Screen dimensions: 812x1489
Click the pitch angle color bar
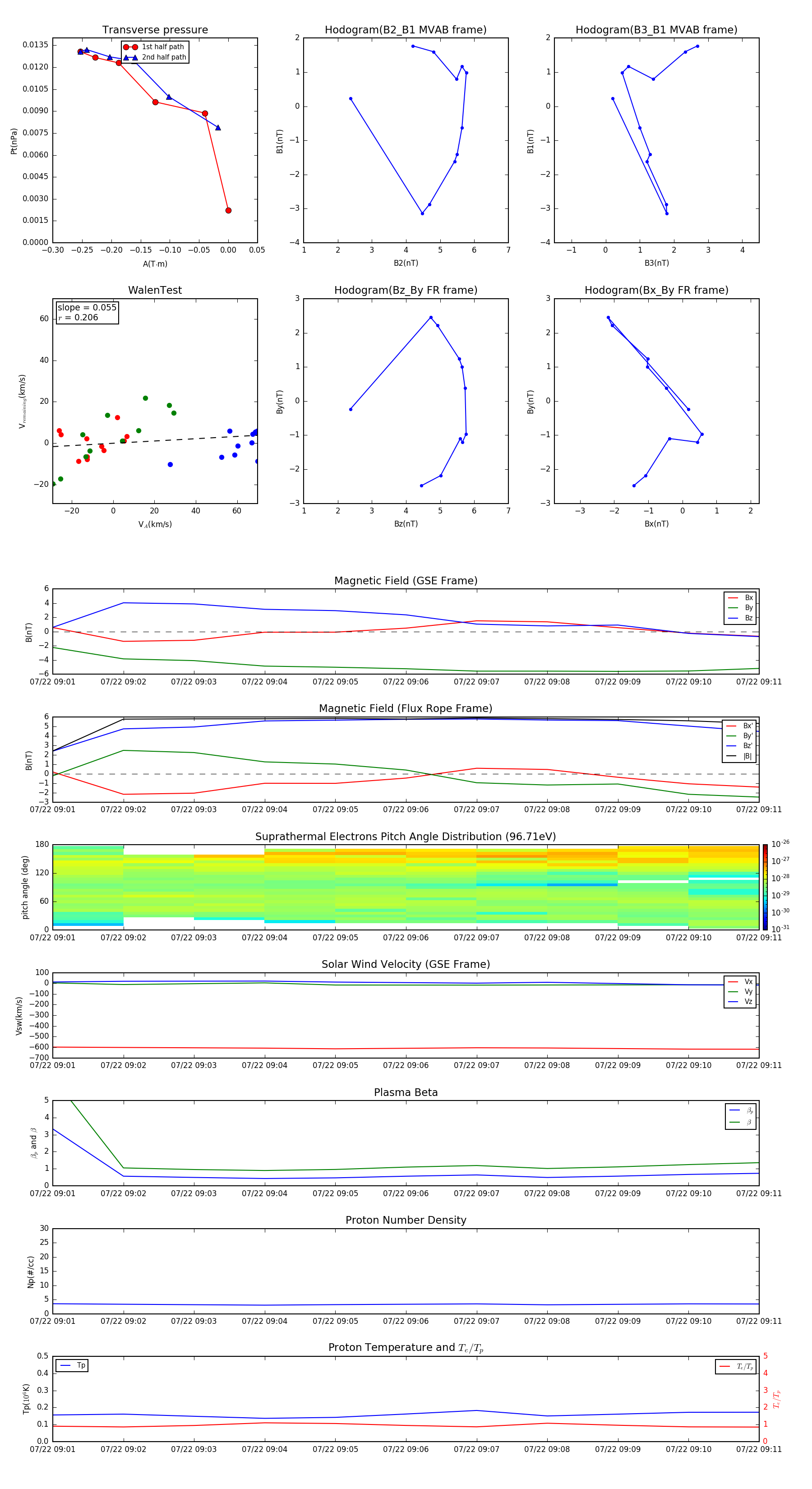(x=765, y=887)
